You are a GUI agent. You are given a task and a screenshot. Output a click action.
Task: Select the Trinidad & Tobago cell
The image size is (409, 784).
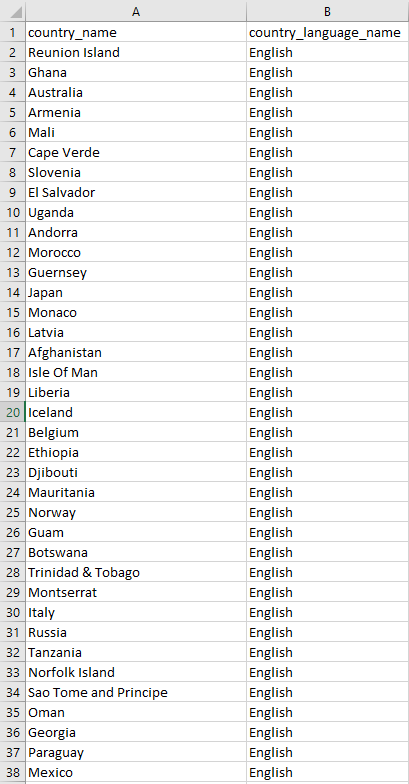[136, 572]
